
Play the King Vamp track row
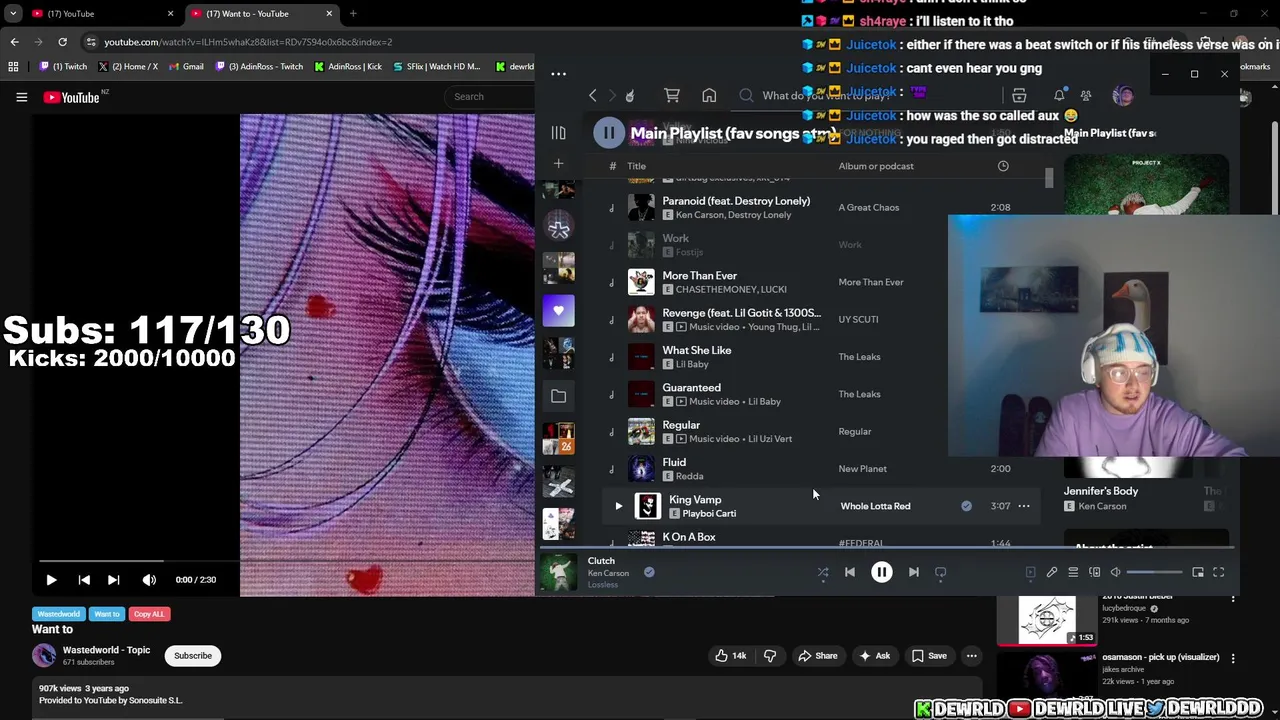click(x=618, y=506)
